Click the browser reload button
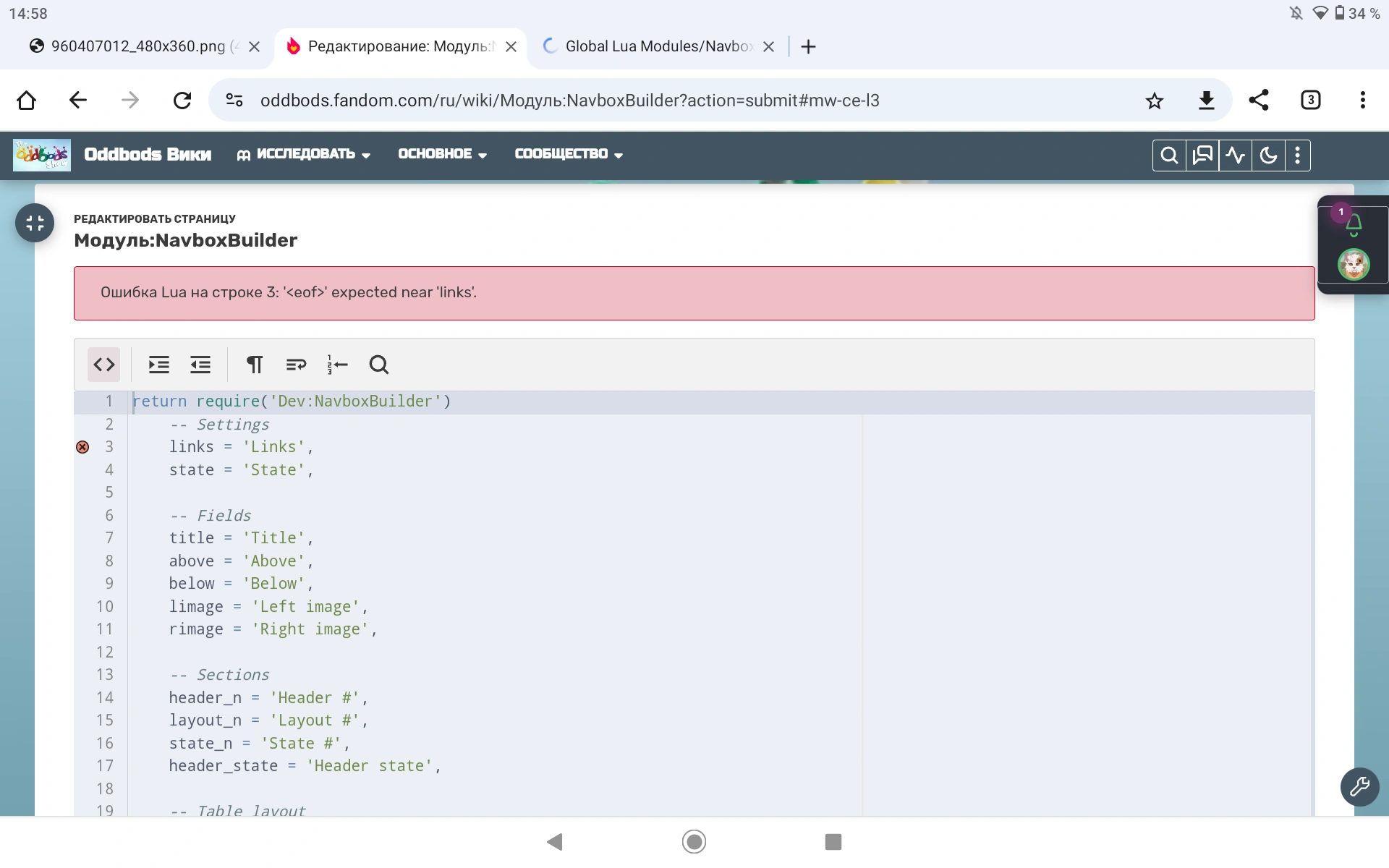1389x868 pixels. (182, 100)
